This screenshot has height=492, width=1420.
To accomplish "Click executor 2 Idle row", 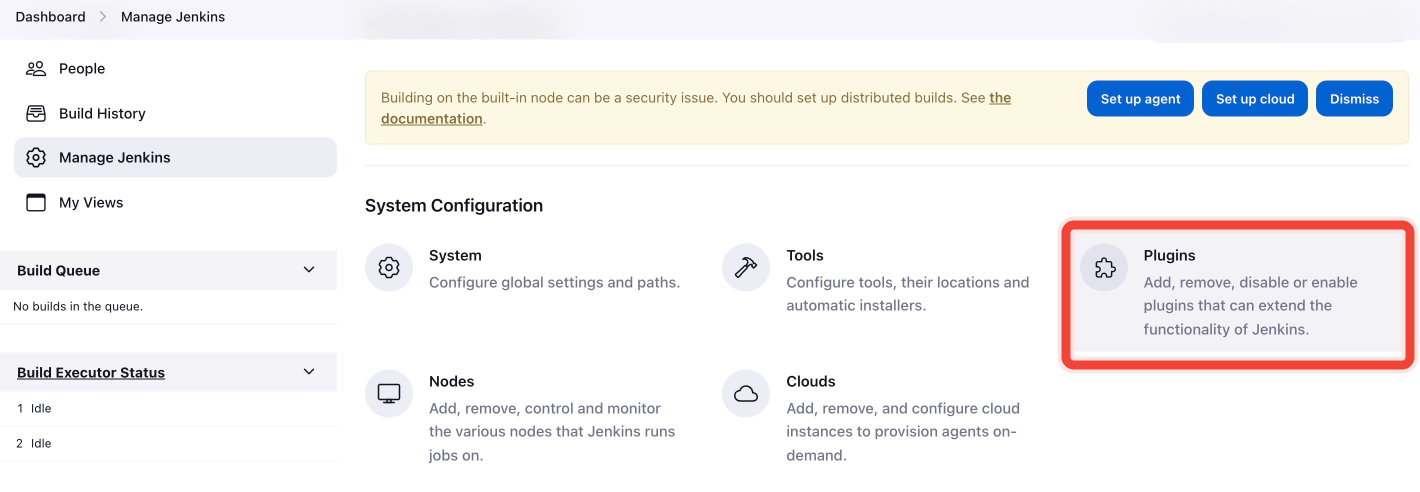I will point(168,443).
